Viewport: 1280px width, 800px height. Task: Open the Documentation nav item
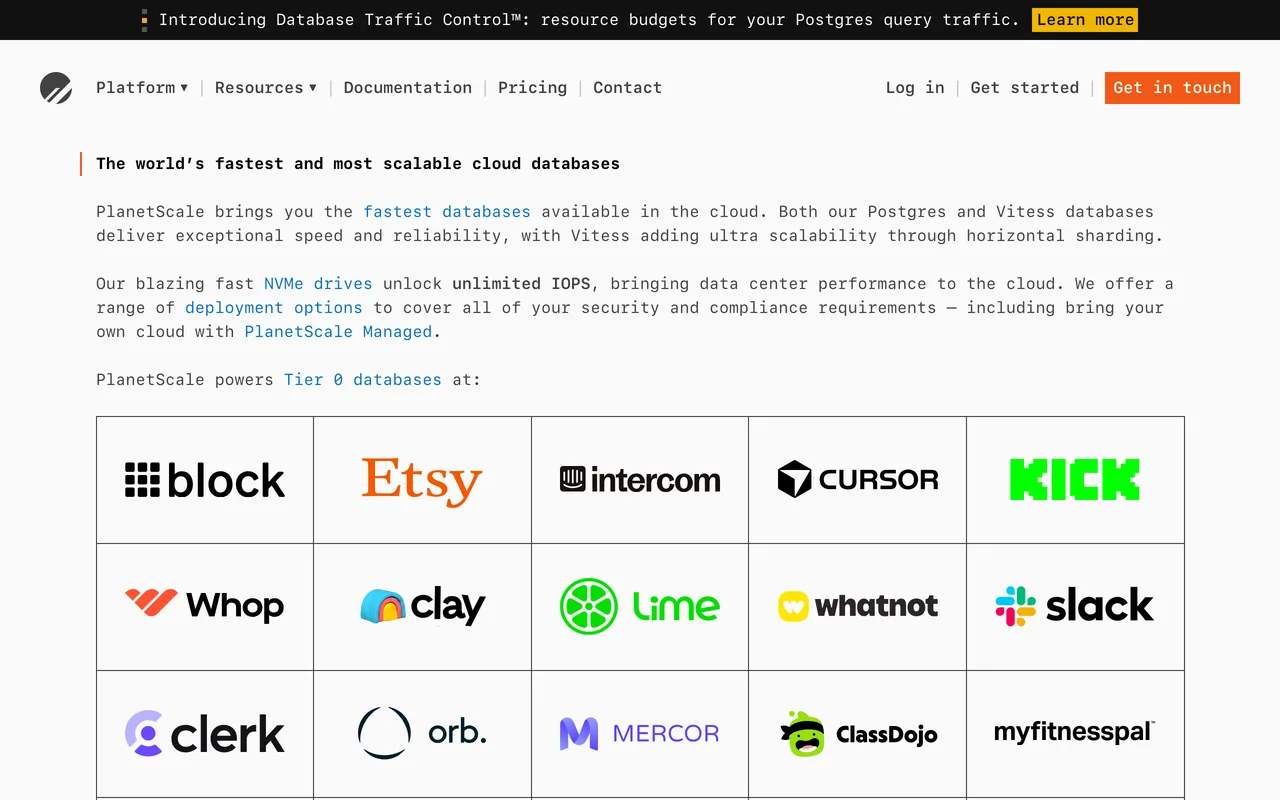[408, 88]
